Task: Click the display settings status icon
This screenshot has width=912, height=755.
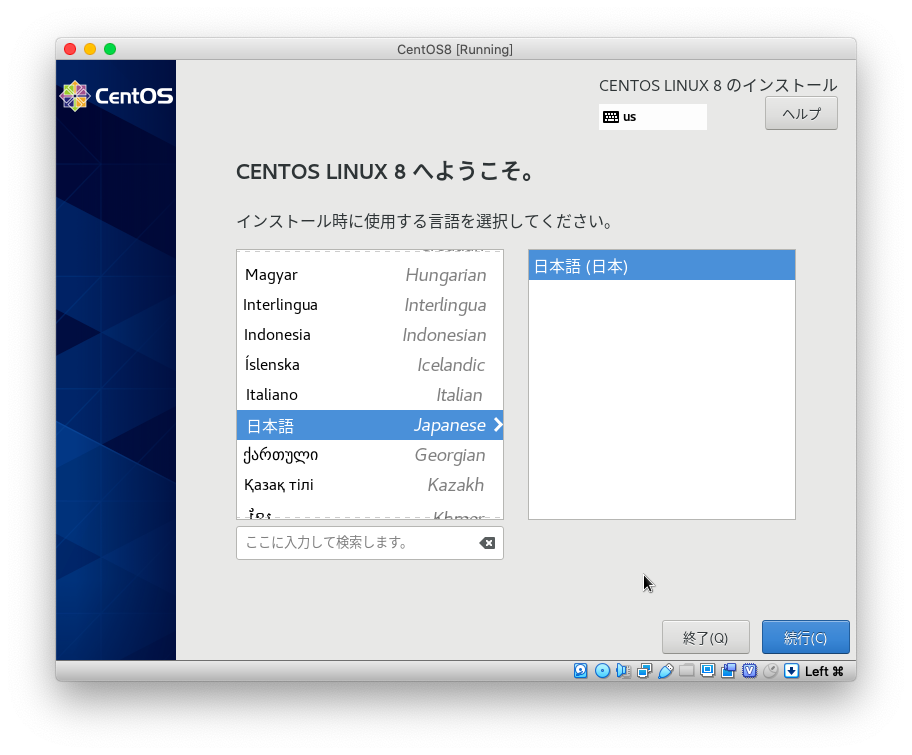Action: (707, 671)
